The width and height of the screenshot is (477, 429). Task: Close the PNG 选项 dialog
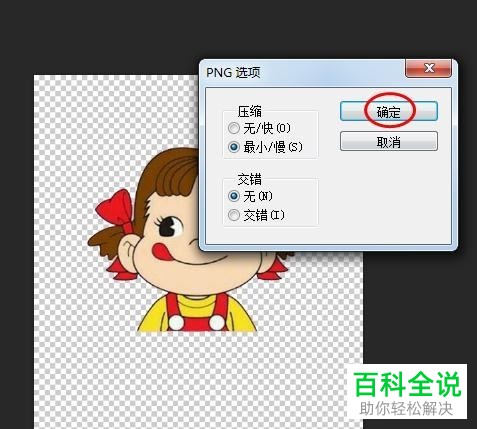tap(429, 68)
